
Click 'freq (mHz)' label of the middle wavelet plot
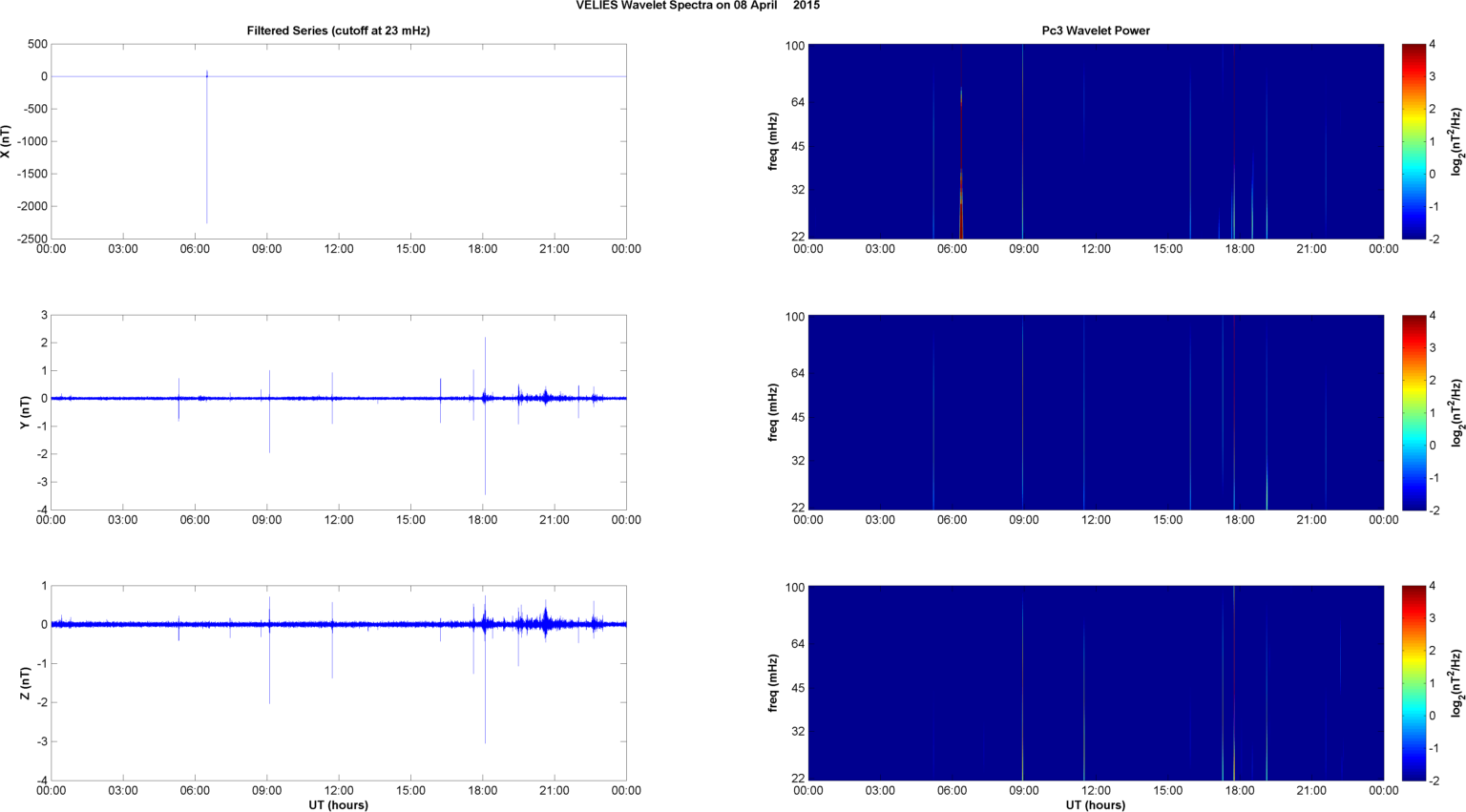pyautogui.click(x=773, y=412)
